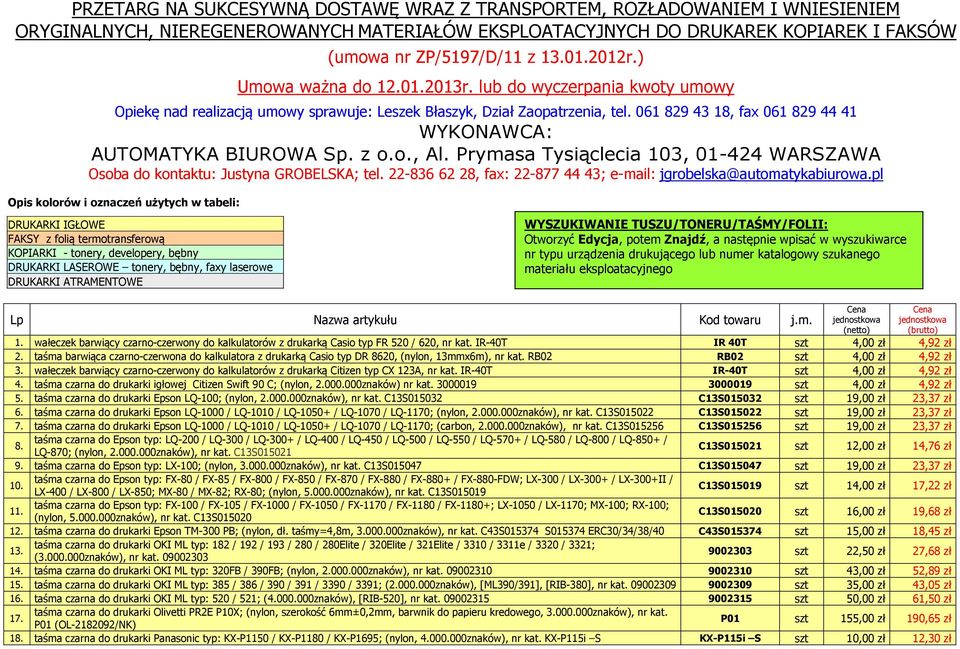Select the DRUKARKI ATRAMENTOWE legend entry

click(146, 282)
